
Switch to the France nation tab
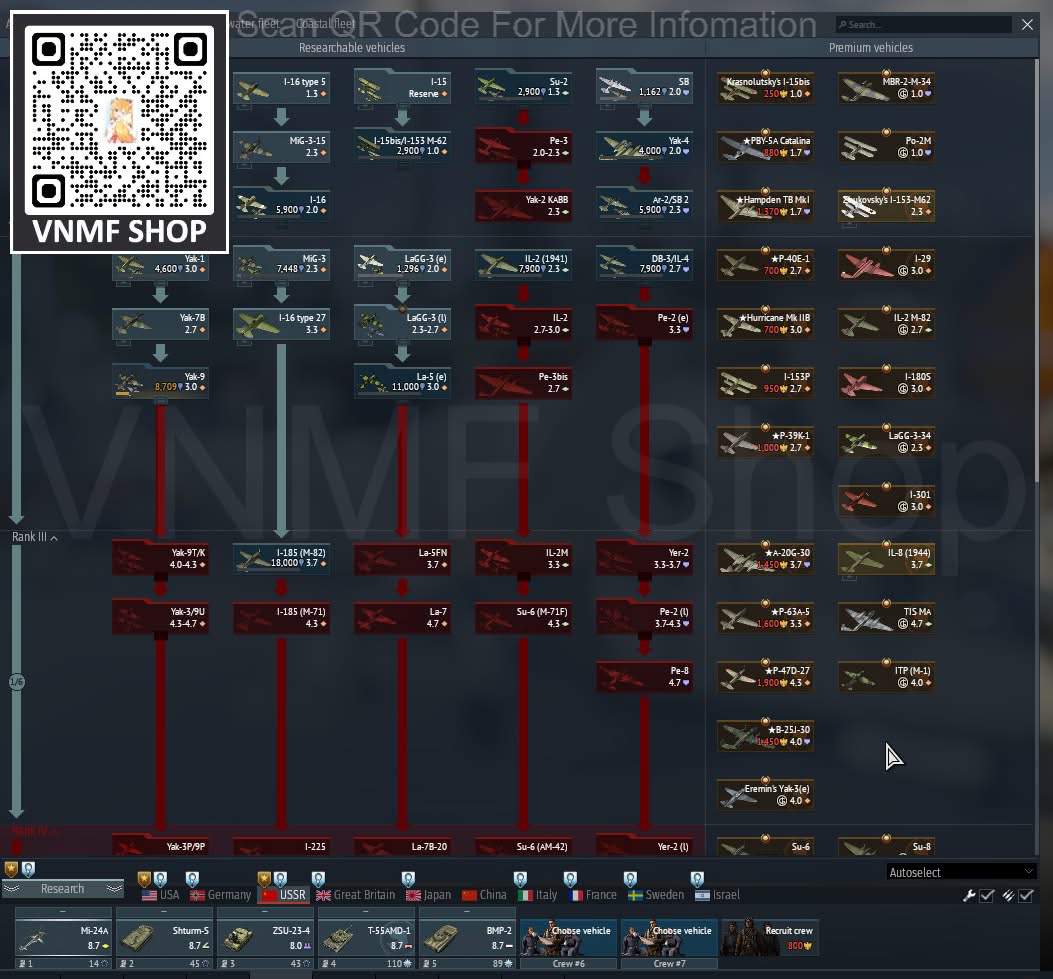click(x=592, y=895)
